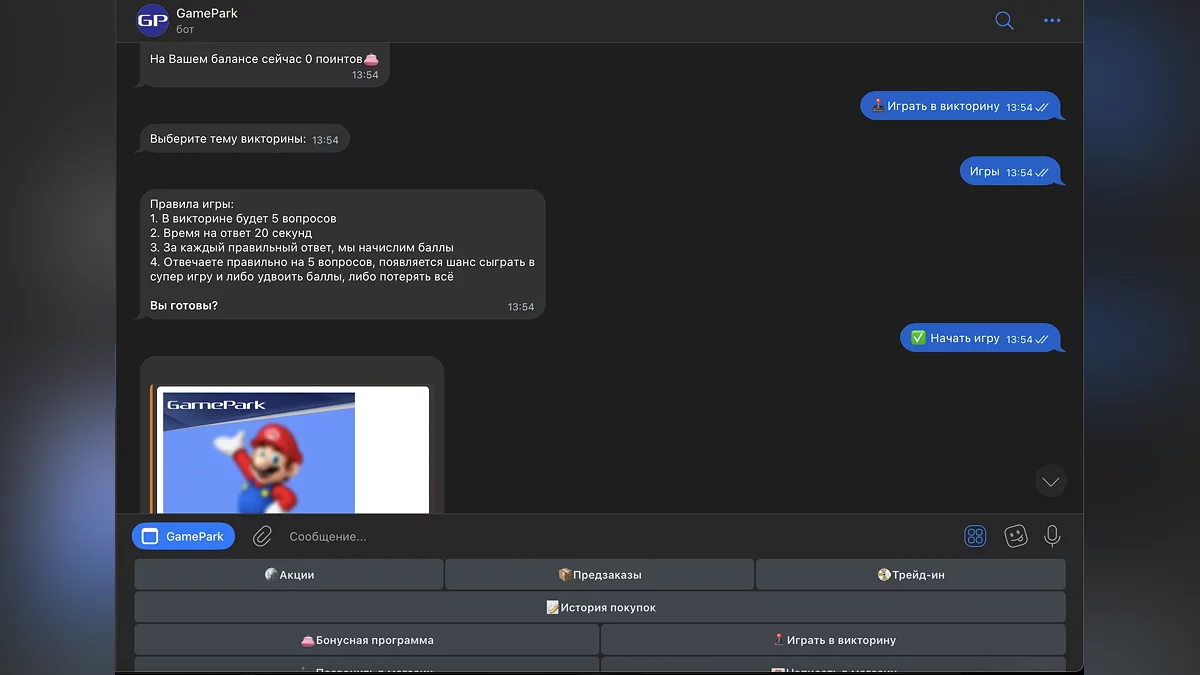Jump to latest message with down arrow
The image size is (1200, 675).
tap(1051, 481)
